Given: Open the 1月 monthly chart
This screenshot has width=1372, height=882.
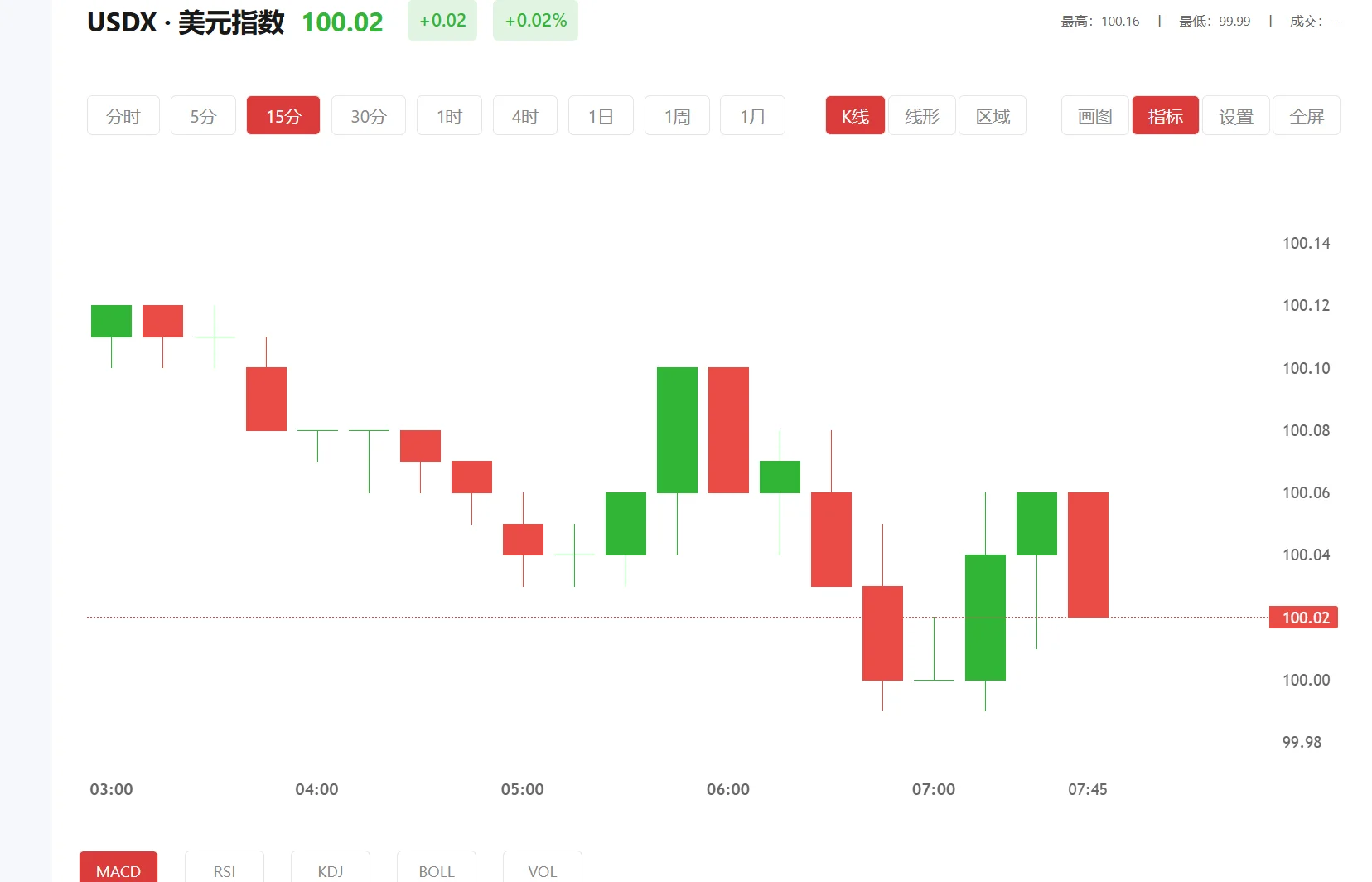Looking at the screenshot, I should tap(752, 116).
